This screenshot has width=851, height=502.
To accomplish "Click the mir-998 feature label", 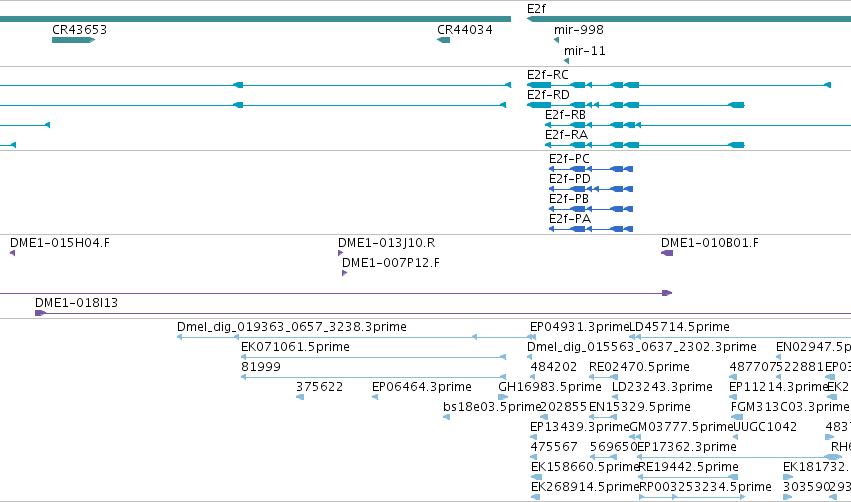I will (579, 30).
